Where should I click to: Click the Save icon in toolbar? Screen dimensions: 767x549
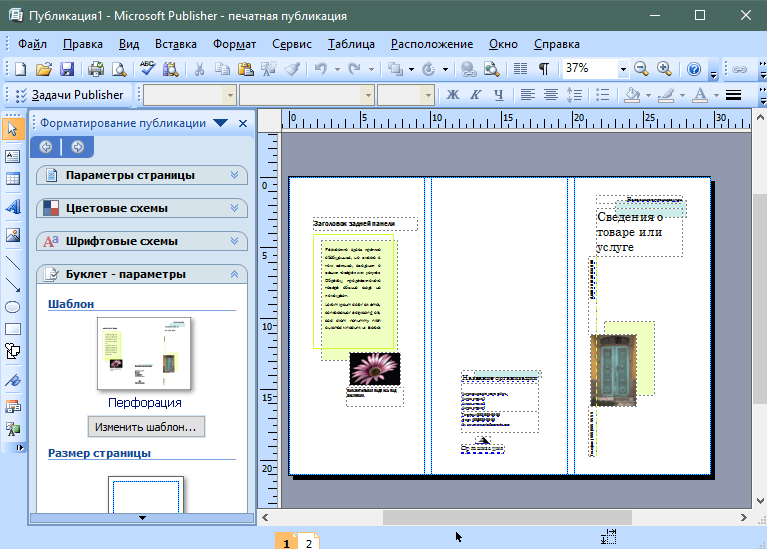67,69
